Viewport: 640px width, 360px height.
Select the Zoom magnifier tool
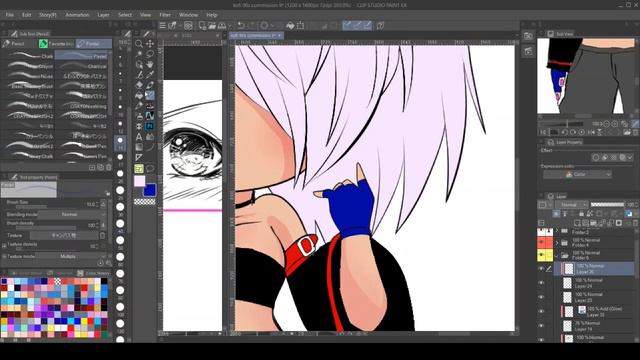(139, 44)
